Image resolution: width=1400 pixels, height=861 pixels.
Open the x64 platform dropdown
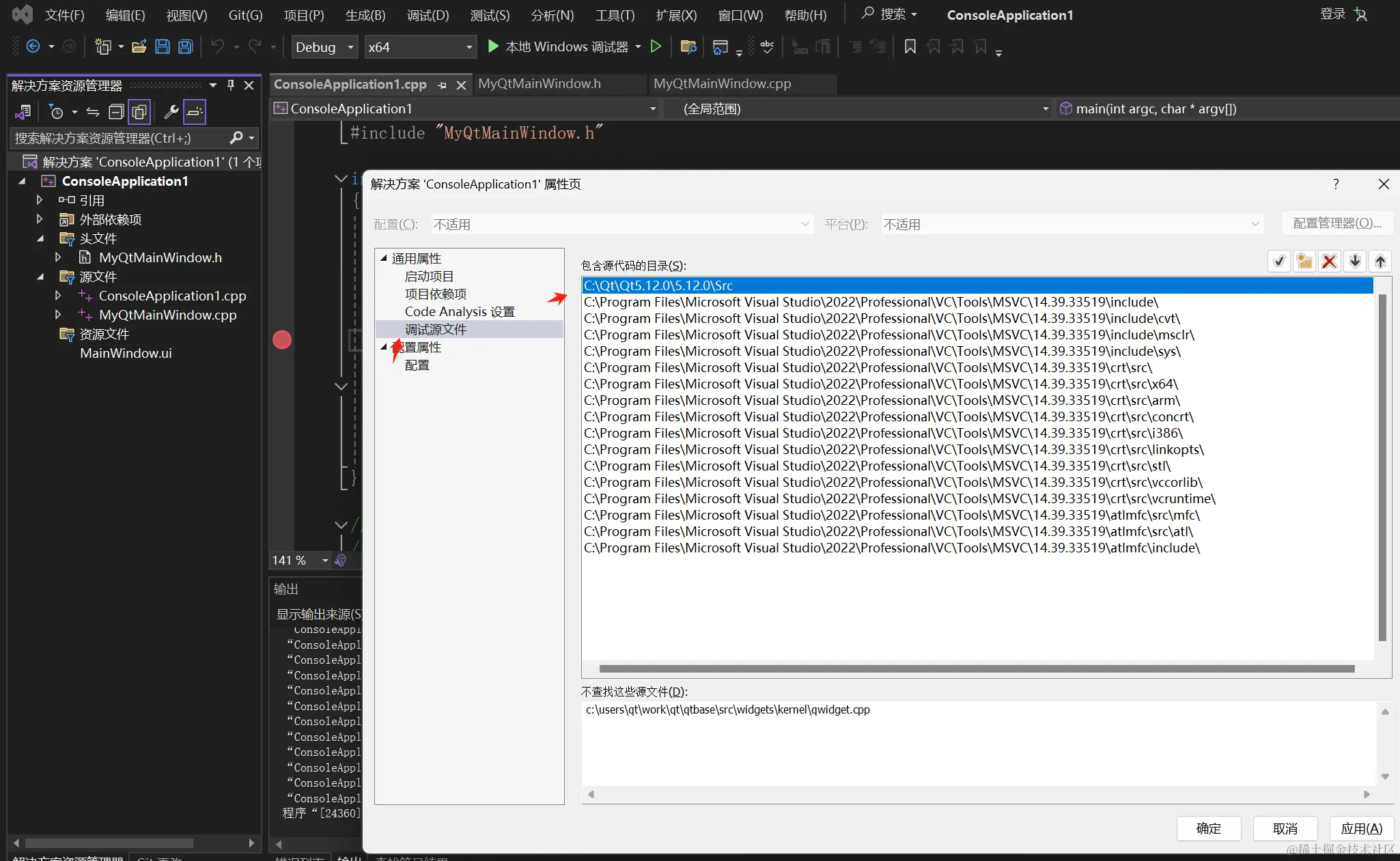pos(420,47)
